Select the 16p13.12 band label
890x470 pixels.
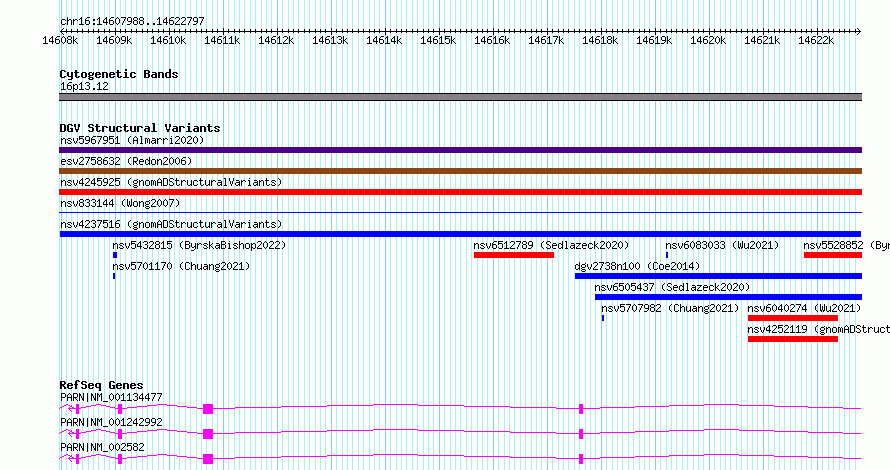pyautogui.click(x=84, y=86)
